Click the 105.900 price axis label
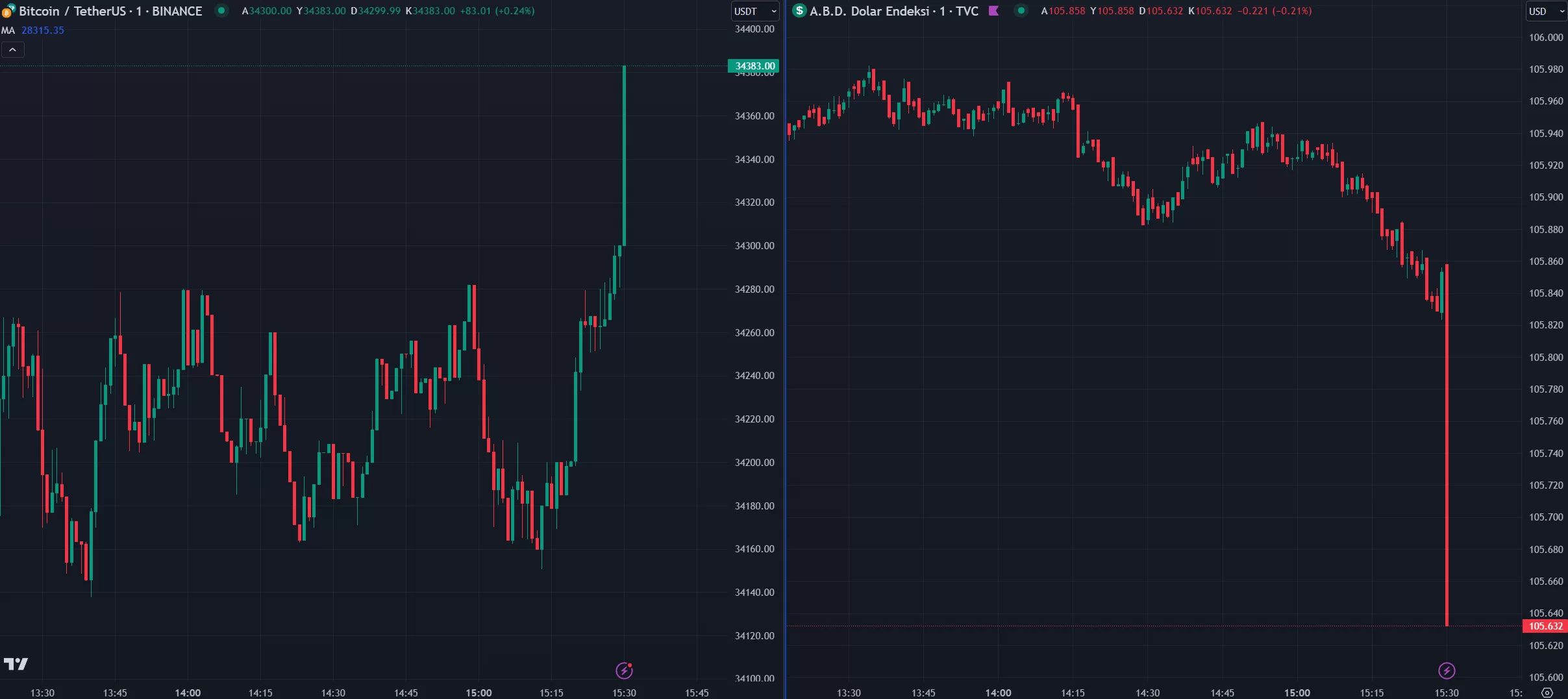The width and height of the screenshot is (1568, 699). click(x=1546, y=197)
